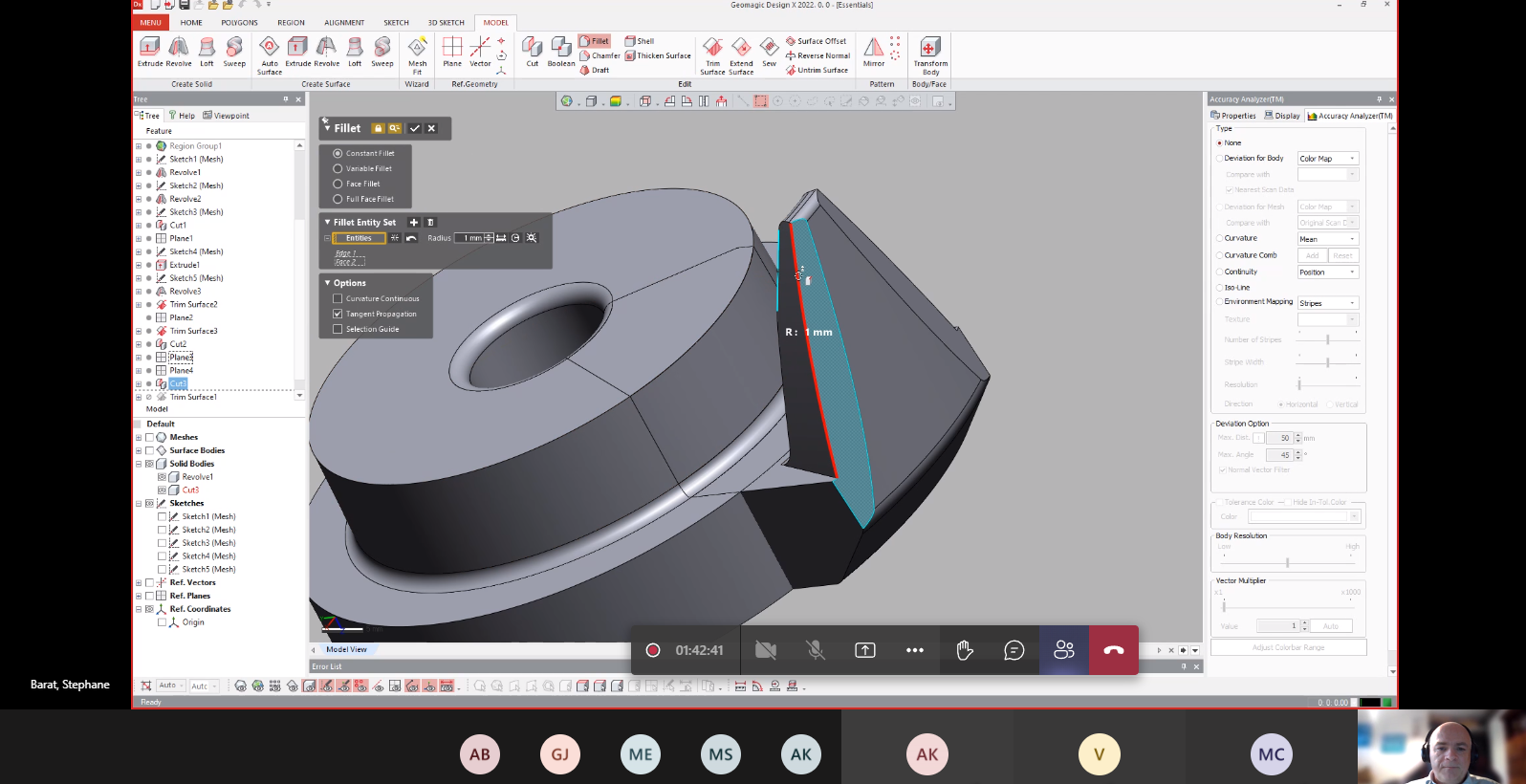The image size is (1526, 784).
Task: Confirm the Fillet with the checkmark
Action: pyautogui.click(x=415, y=128)
